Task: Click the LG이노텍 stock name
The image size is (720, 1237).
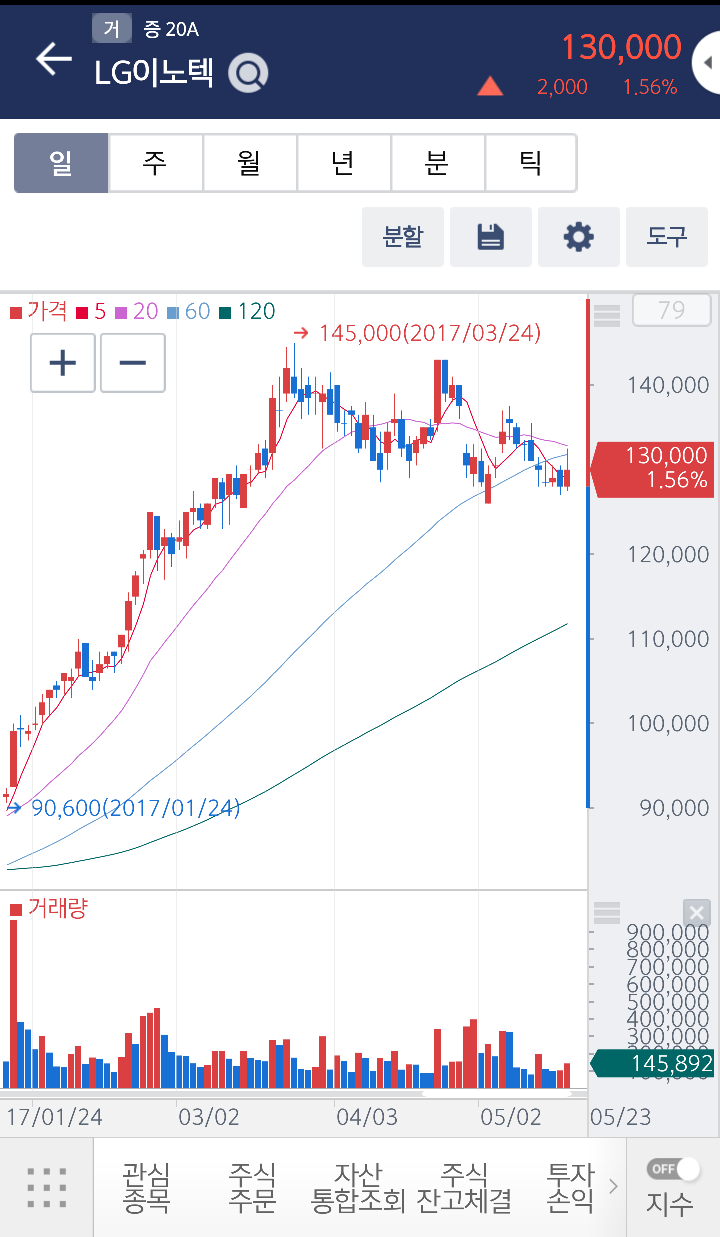Action: 154,73
